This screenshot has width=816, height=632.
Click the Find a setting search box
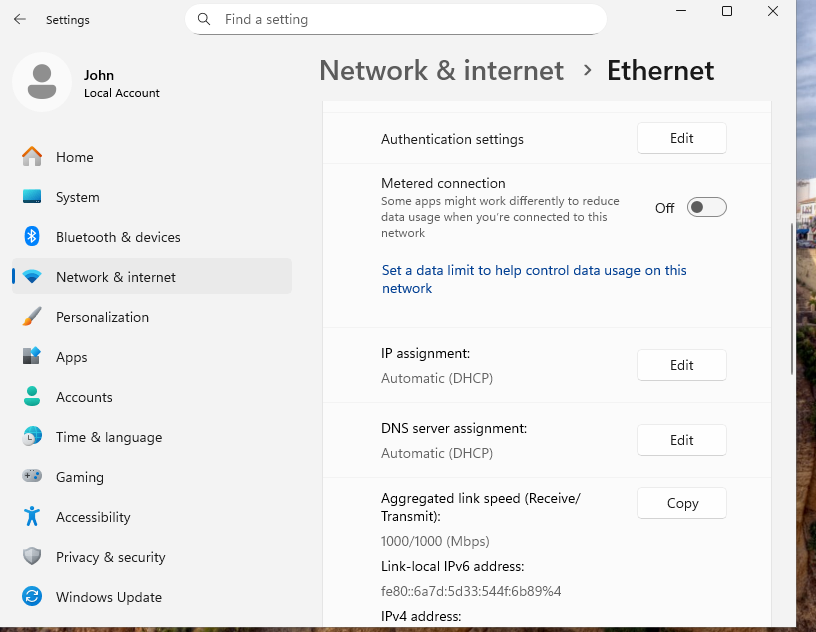click(x=394, y=19)
